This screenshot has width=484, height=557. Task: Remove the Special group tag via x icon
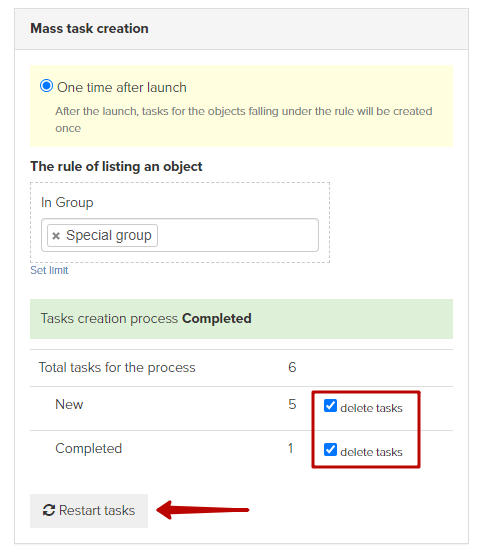pyautogui.click(x=56, y=236)
